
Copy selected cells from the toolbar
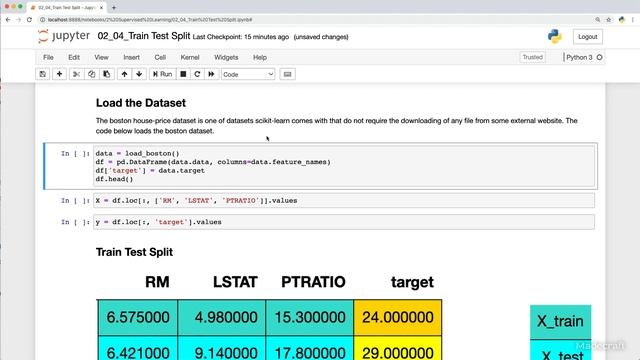click(x=91, y=74)
